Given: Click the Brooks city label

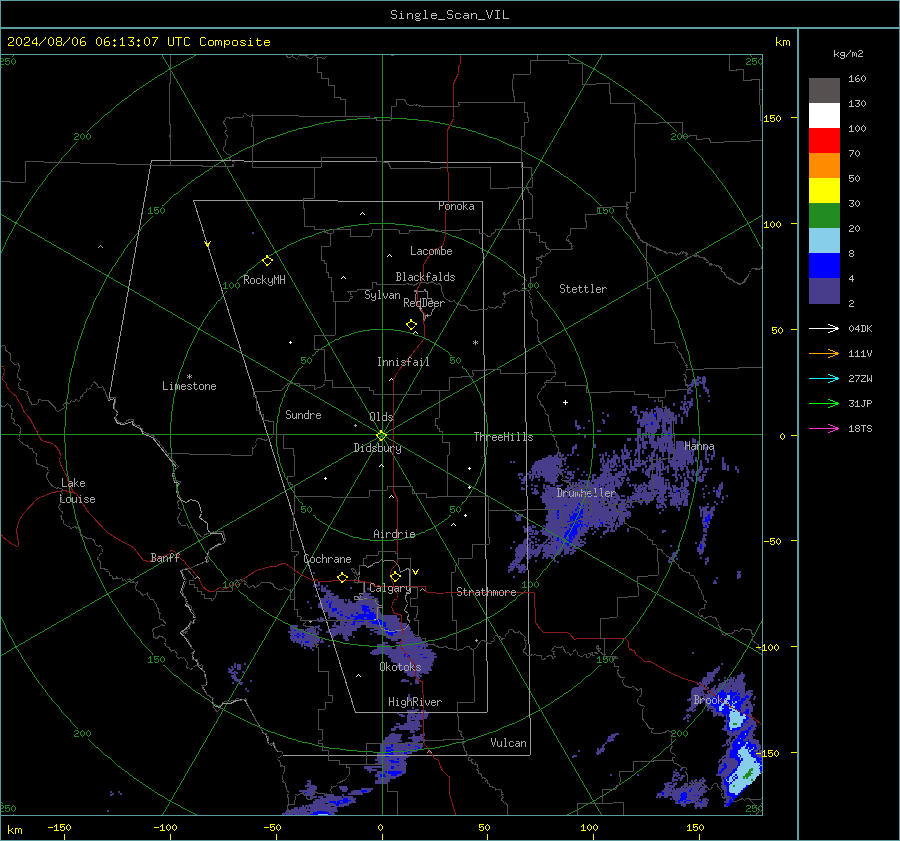Looking at the screenshot, I should [x=711, y=700].
